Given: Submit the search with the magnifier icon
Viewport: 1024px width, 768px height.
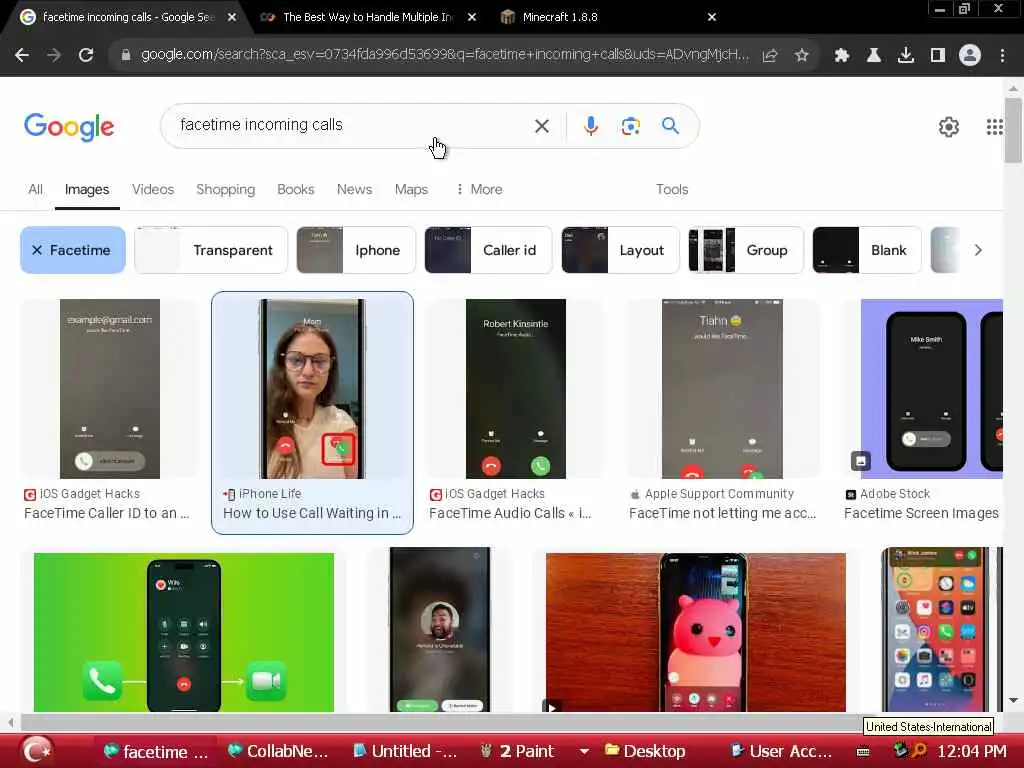Looking at the screenshot, I should pyautogui.click(x=670, y=125).
